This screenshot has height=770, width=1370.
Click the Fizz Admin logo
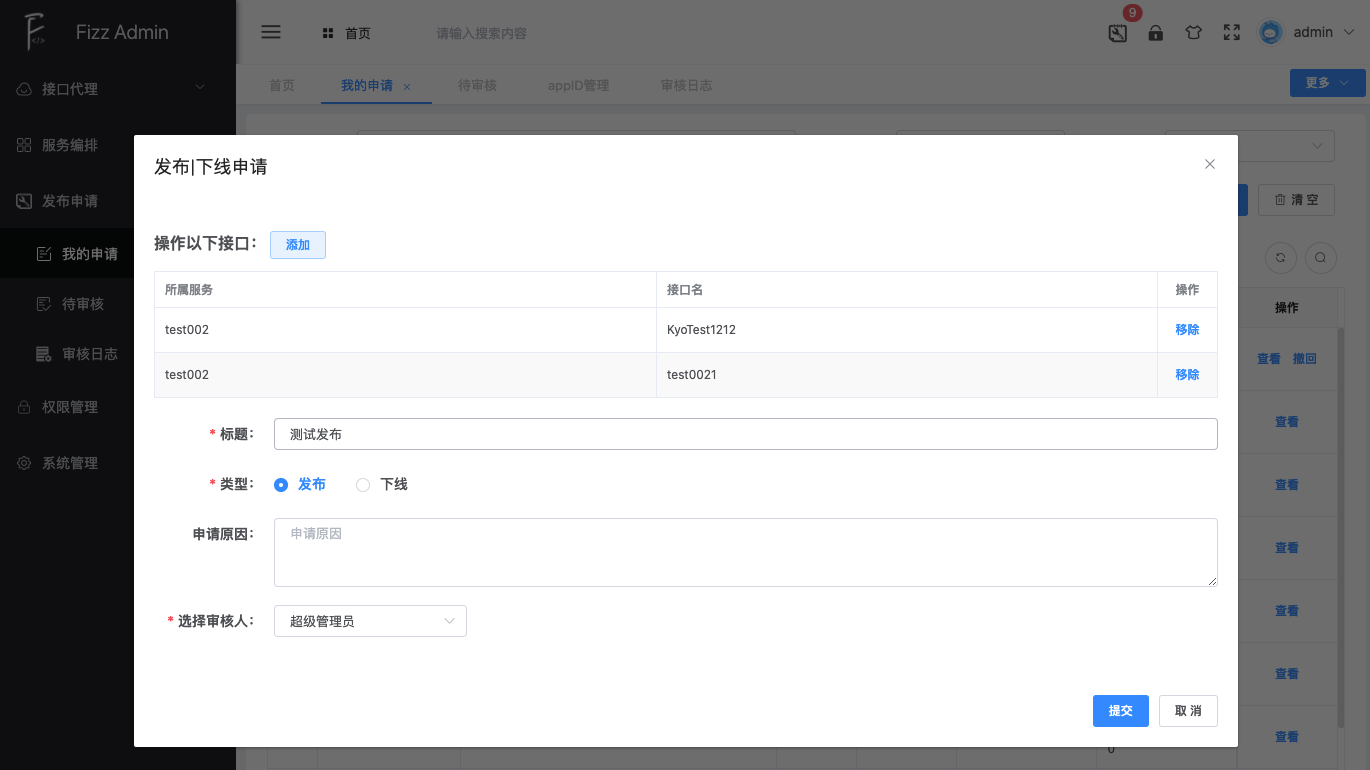(x=36, y=32)
